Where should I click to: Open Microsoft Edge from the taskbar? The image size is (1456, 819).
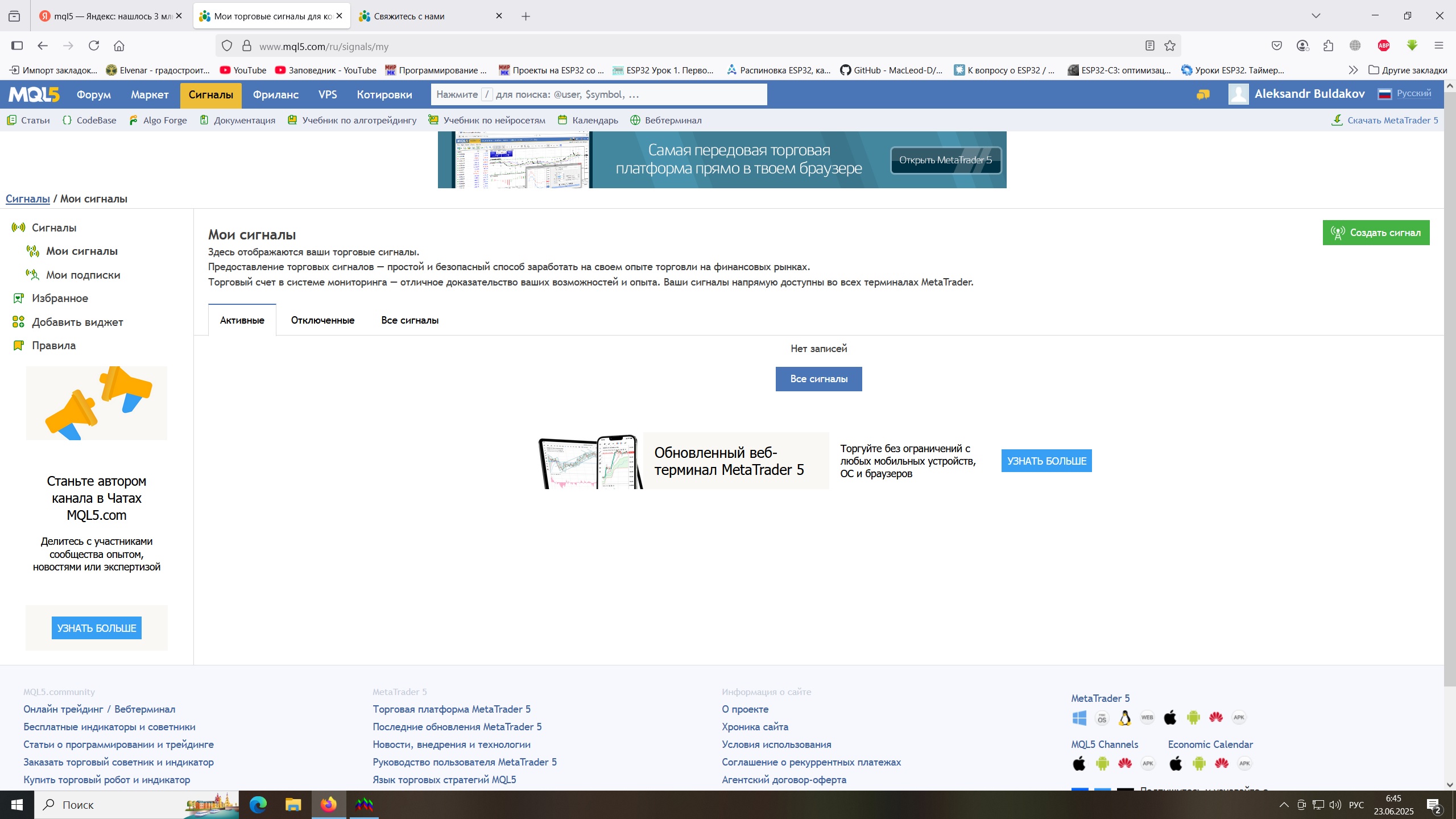pos(258,804)
